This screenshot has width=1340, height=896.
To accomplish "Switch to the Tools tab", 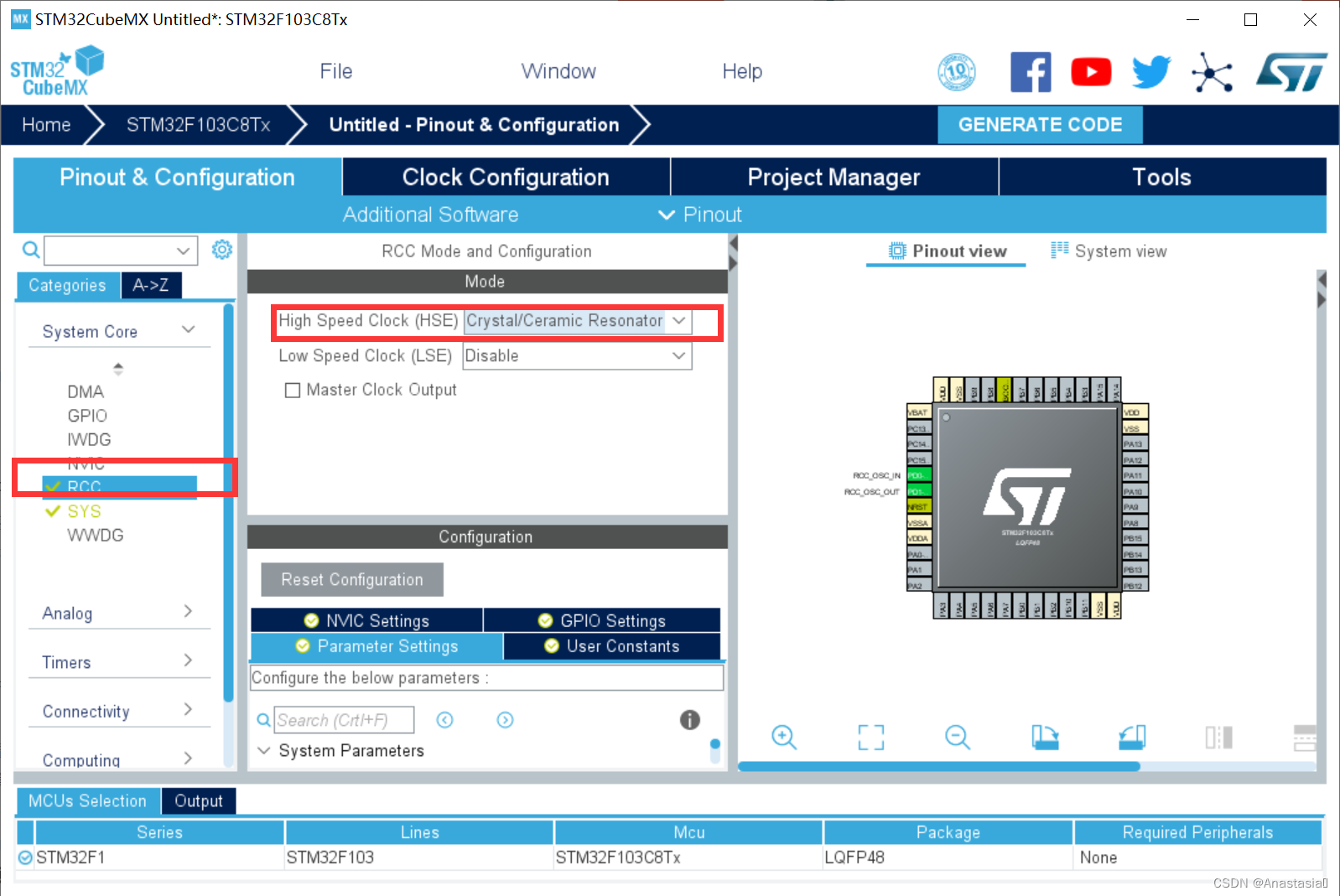I will click(x=1162, y=177).
